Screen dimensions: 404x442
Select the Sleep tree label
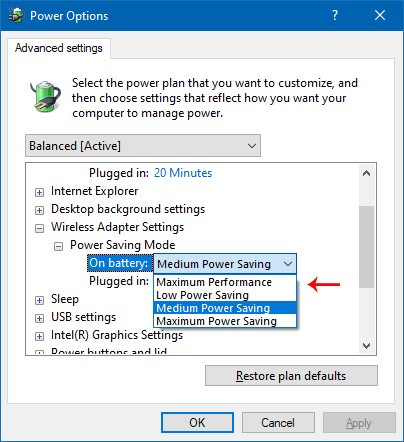pyautogui.click(x=65, y=299)
